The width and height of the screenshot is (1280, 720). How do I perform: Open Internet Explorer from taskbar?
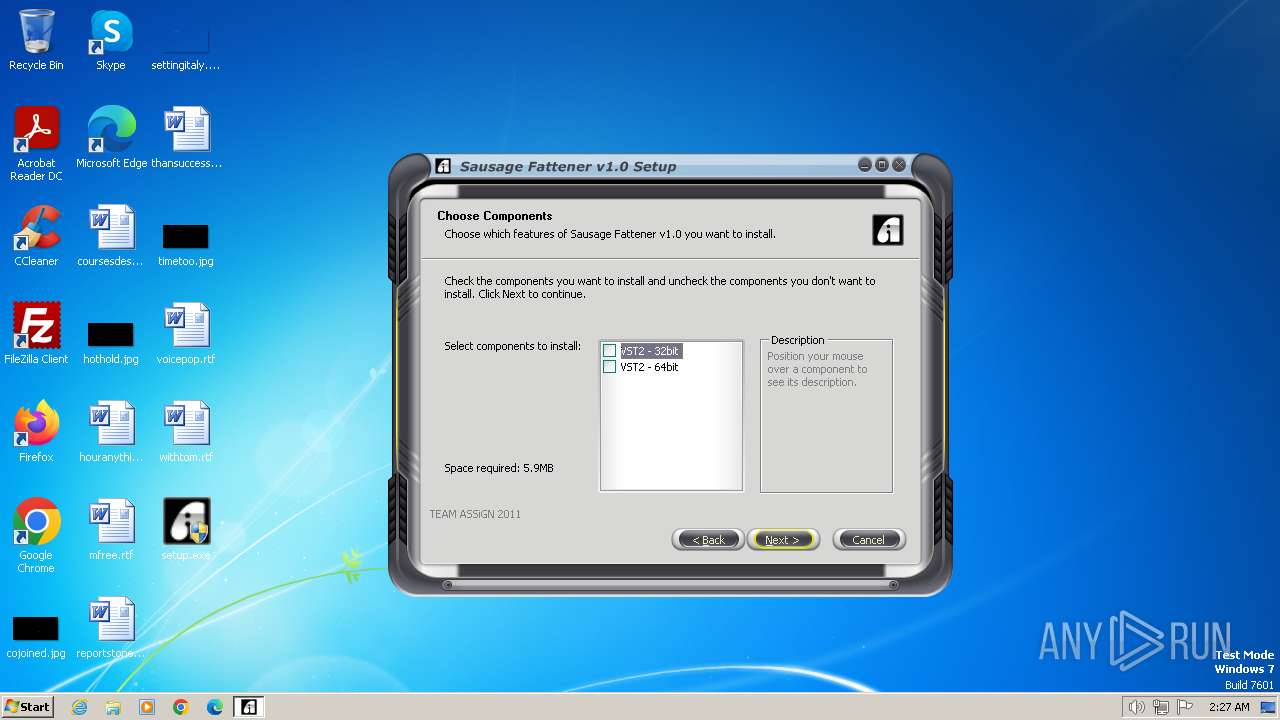79,707
